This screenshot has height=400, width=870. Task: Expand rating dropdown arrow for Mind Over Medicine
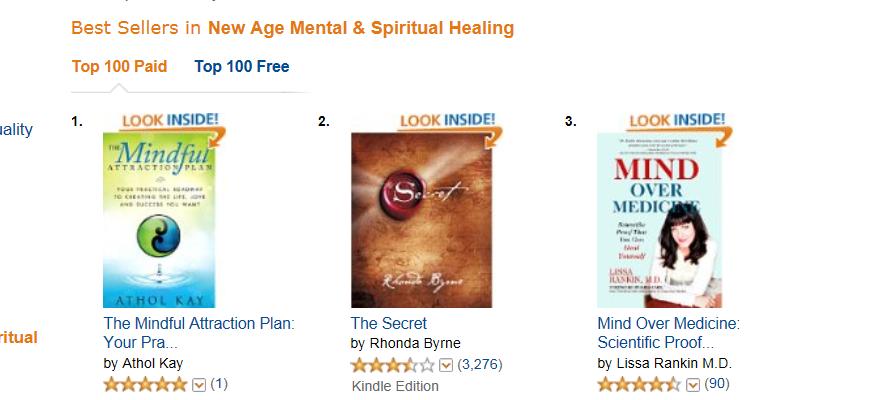click(x=692, y=384)
